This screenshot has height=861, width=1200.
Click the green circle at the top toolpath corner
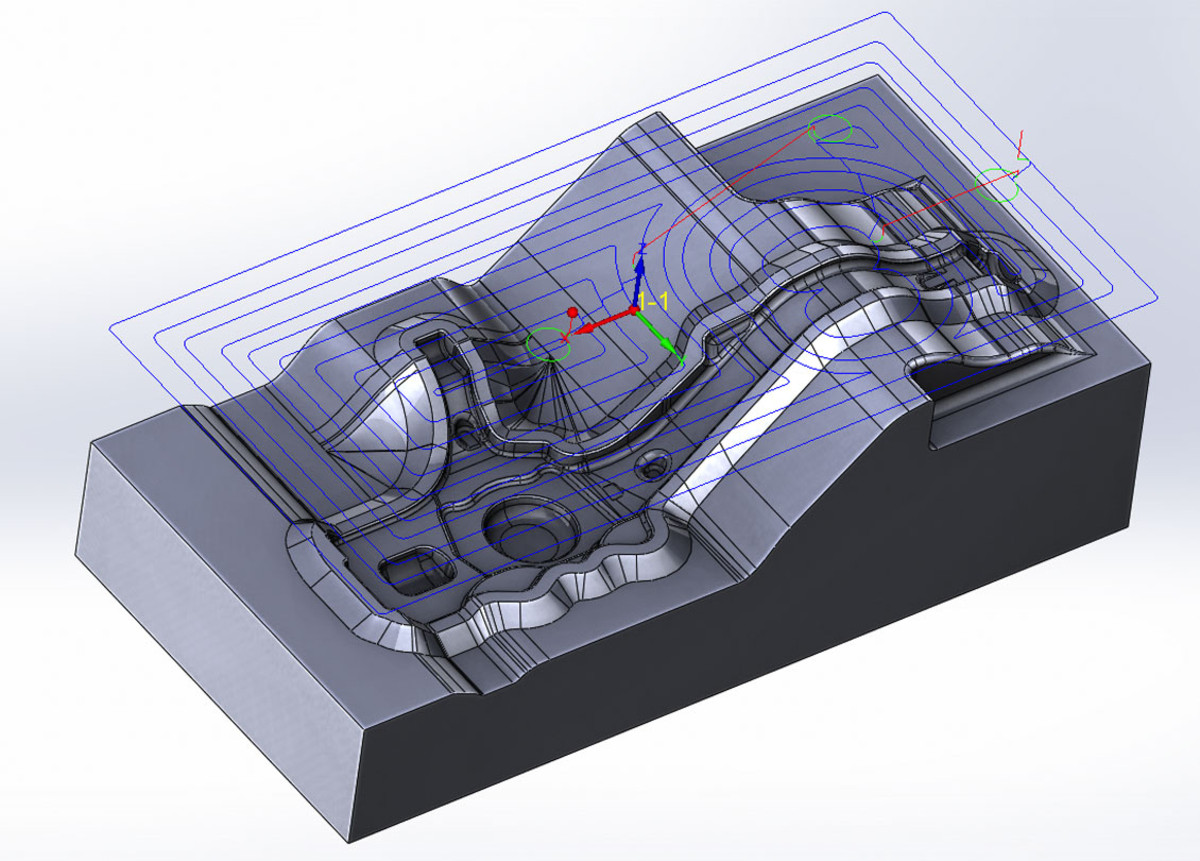click(831, 128)
